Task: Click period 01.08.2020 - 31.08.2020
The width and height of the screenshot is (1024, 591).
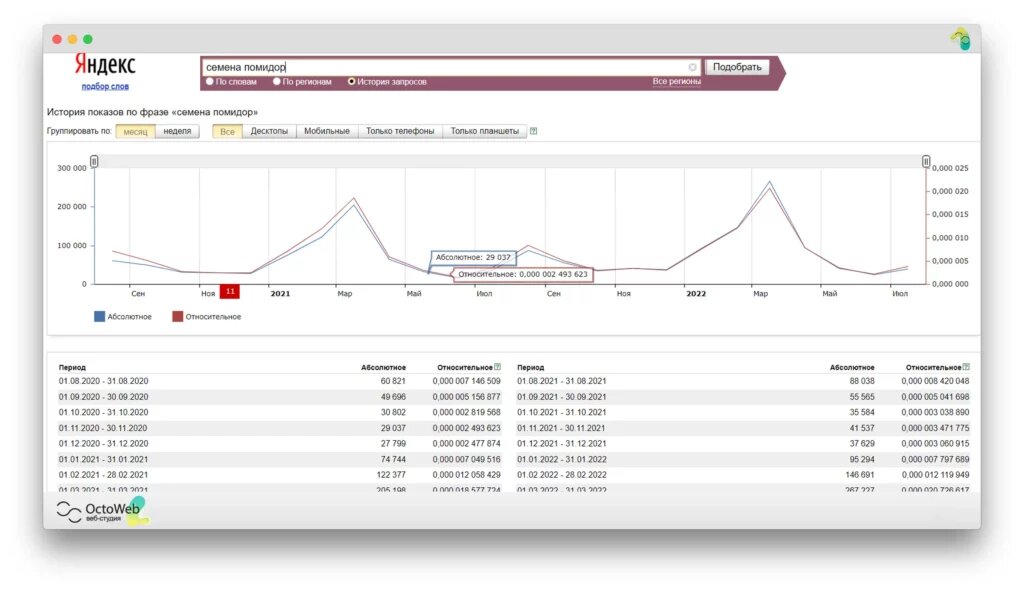Action: point(103,381)
